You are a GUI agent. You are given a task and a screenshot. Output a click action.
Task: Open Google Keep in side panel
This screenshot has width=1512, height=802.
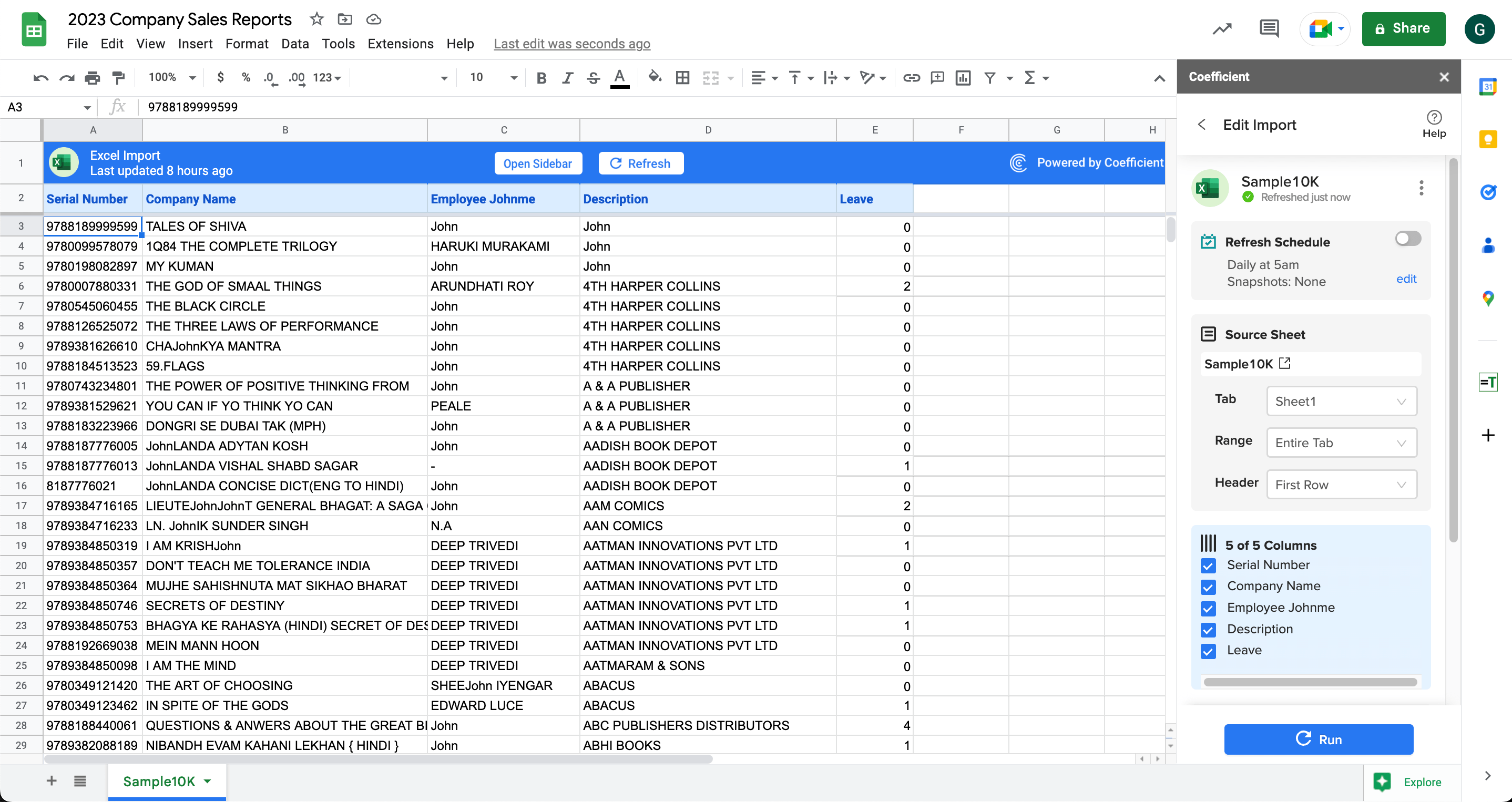pyautogui.click(x=1487, y=140)
